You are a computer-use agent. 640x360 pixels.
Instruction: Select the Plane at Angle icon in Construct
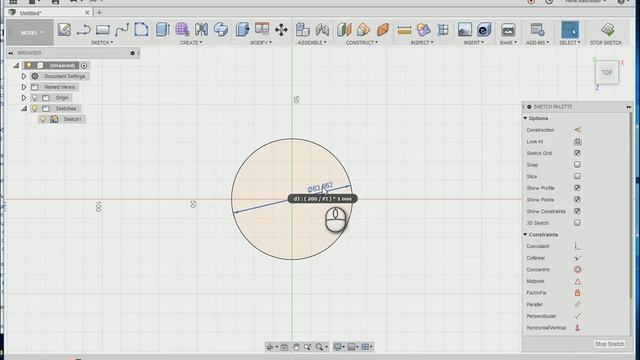pos(363,30)
